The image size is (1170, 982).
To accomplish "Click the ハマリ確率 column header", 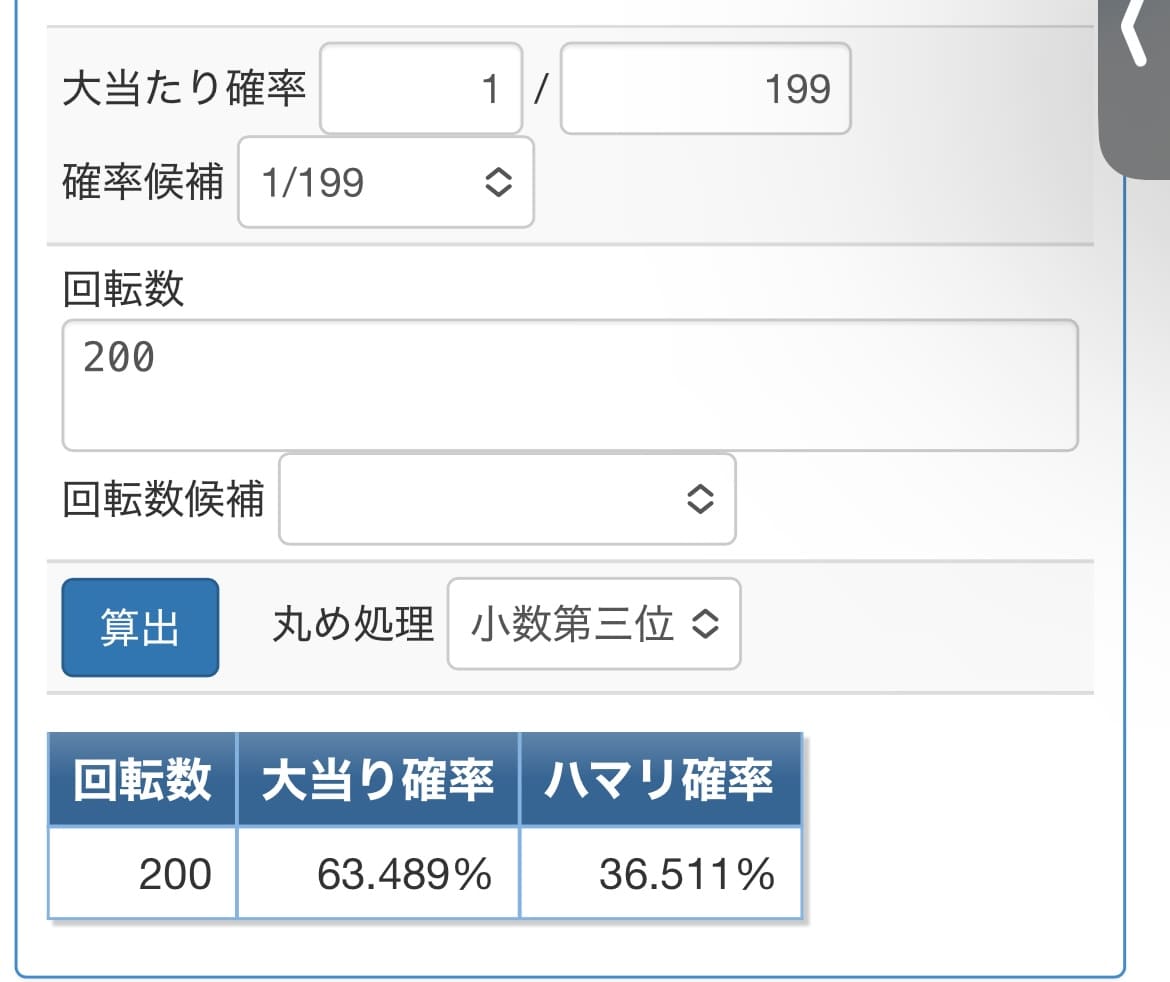I will pos(660,780).
